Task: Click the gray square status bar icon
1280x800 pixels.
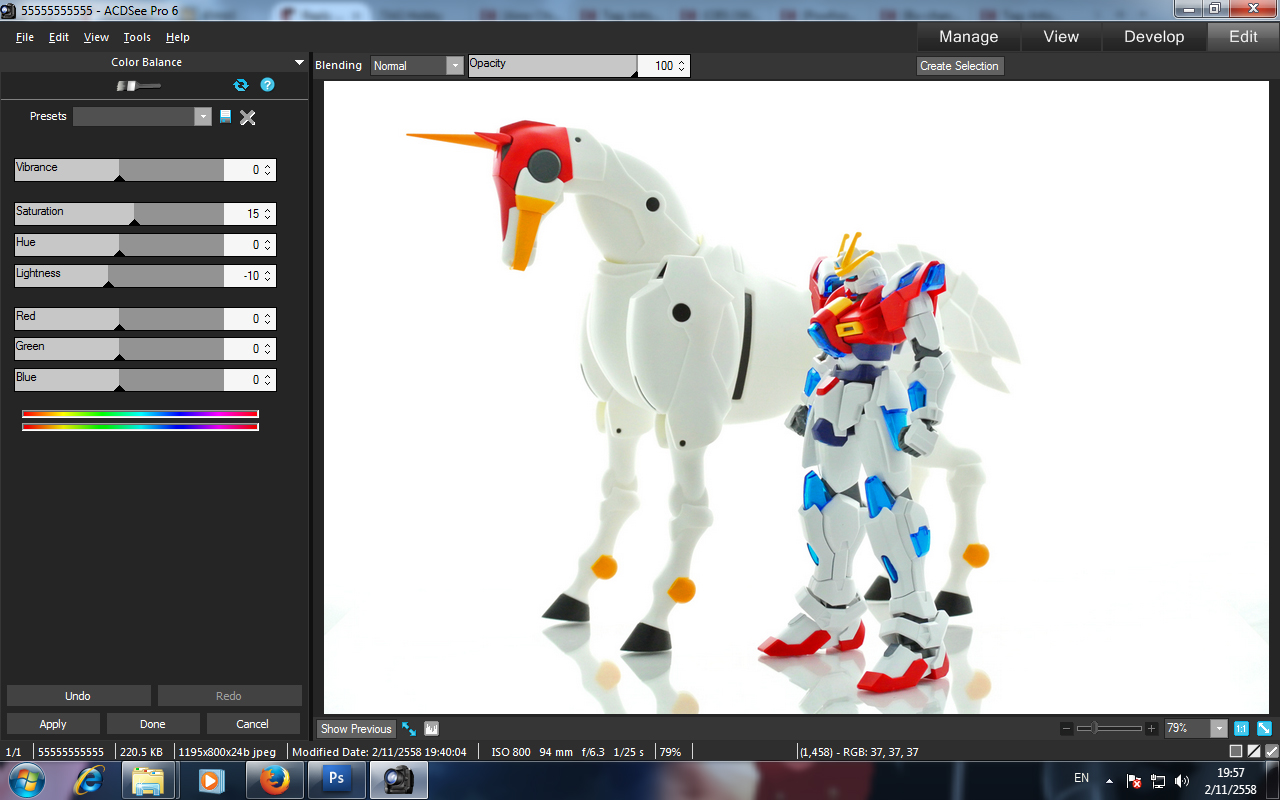Action: [x=1236, y=751]
